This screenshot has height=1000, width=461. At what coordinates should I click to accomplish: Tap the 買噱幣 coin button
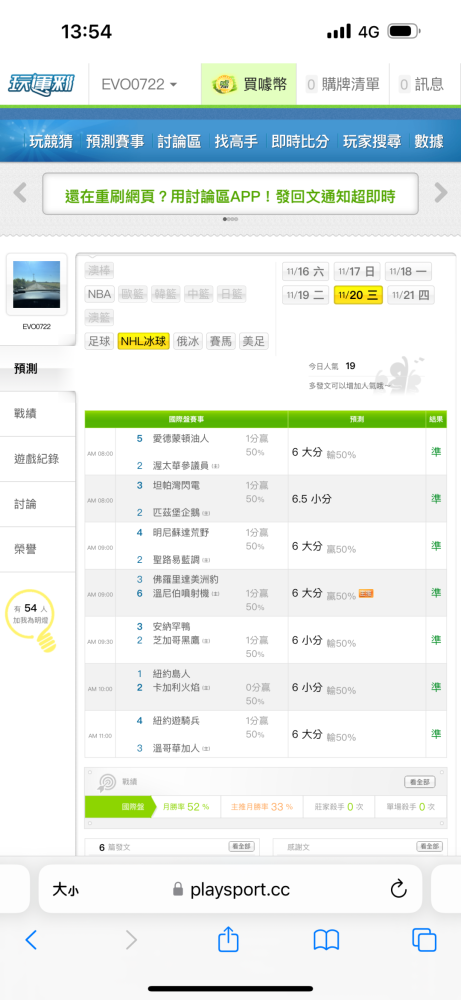(249, 84)
